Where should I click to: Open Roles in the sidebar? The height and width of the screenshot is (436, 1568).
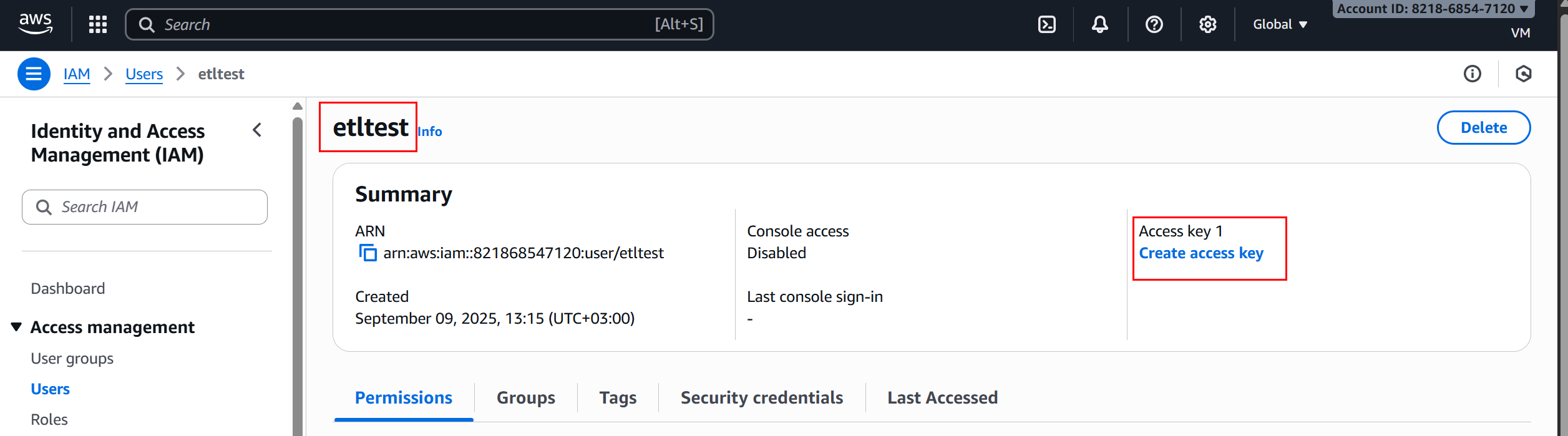coord(49,419)
